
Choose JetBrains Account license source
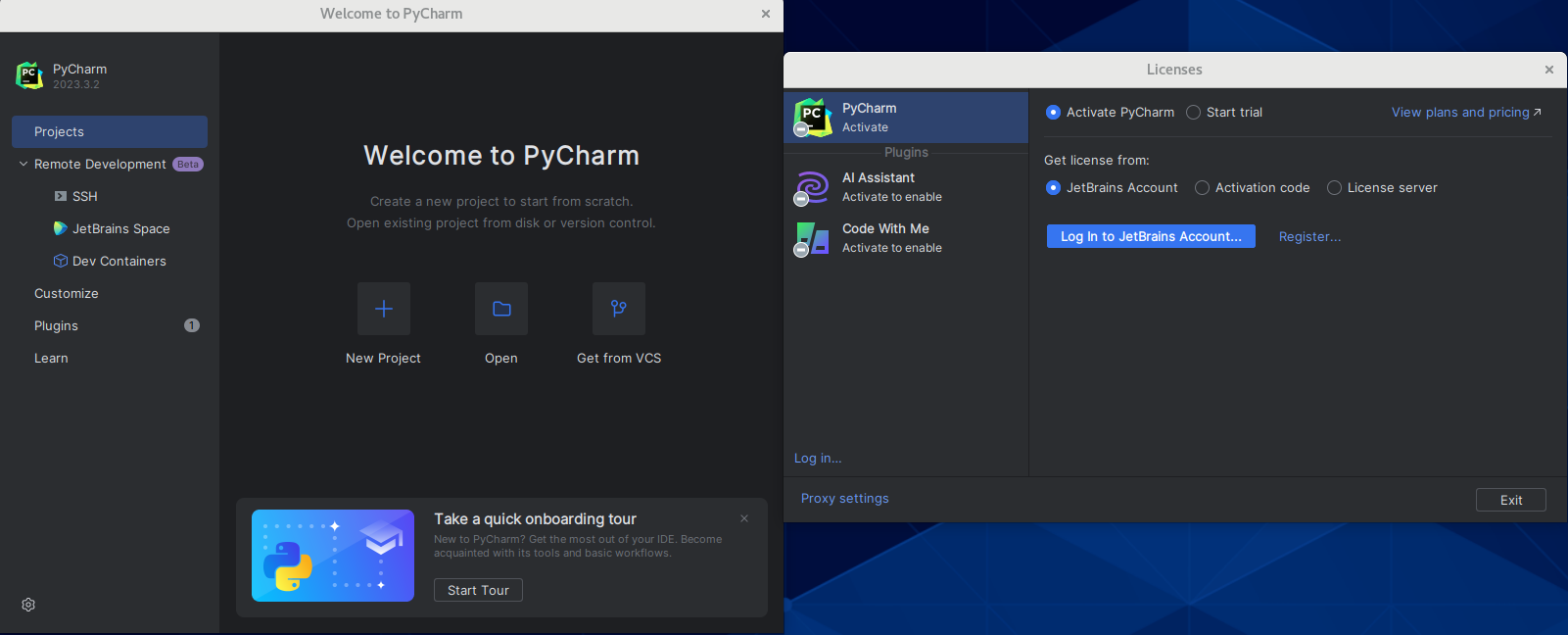1054,188
